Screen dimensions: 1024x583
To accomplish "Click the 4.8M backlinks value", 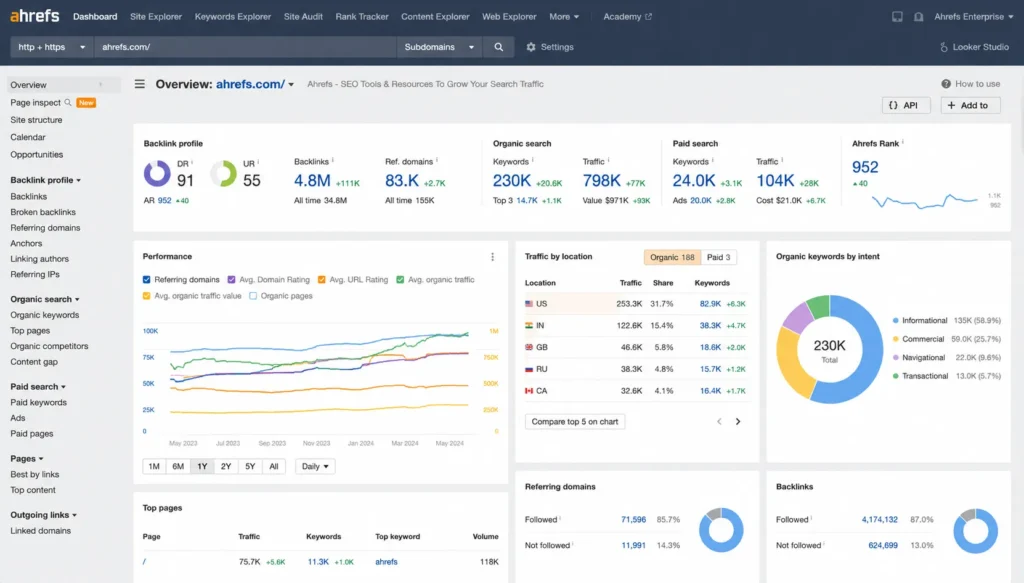I will tap(312, 181).
